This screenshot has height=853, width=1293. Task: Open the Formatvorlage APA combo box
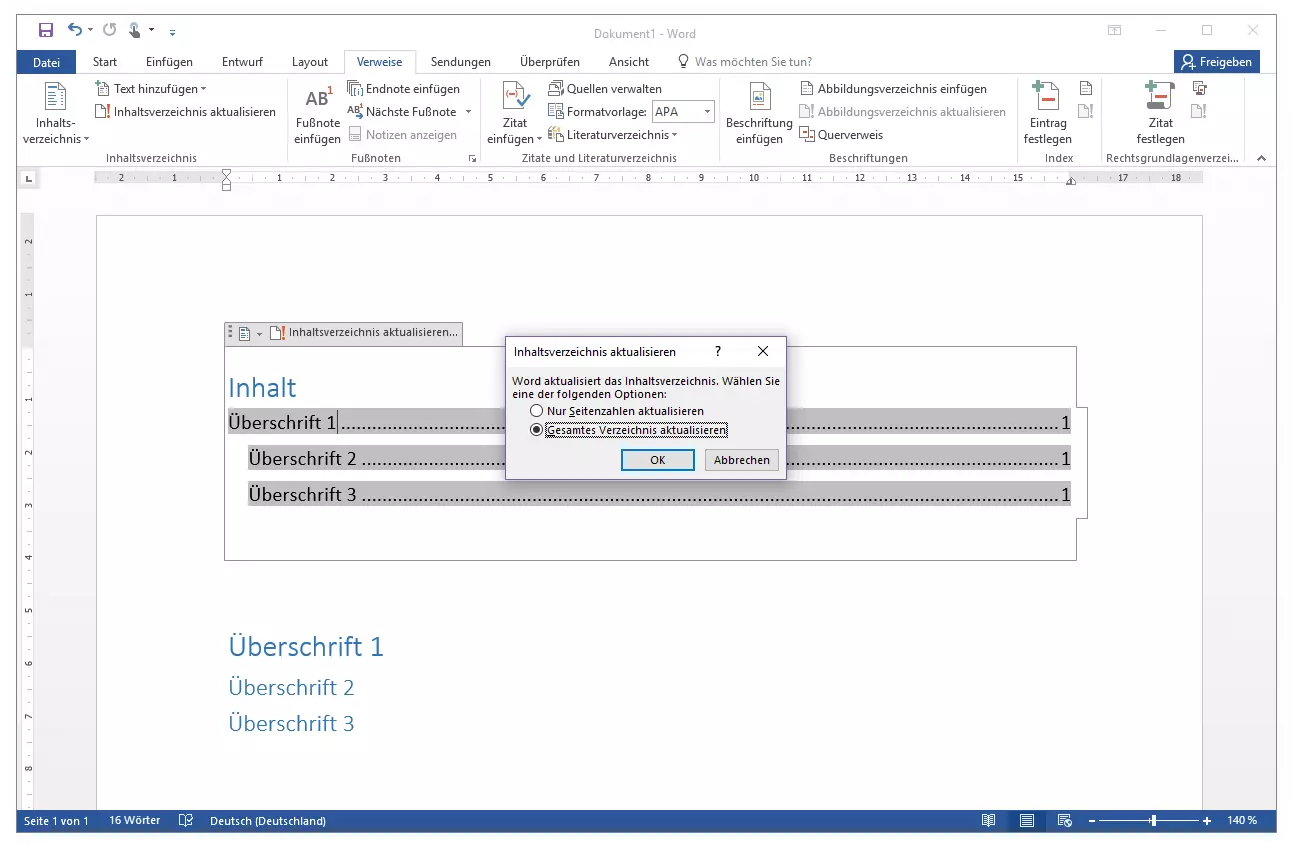(x=683, y=112)
